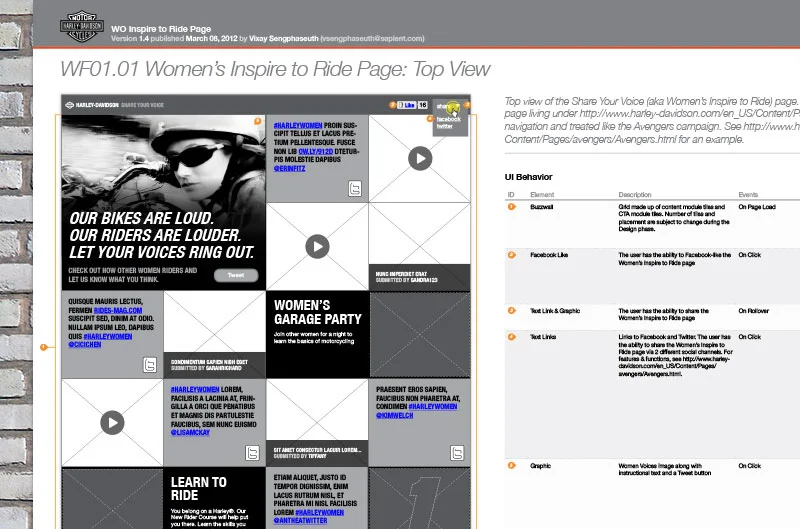
Task: Click the 'Element' column header
Action: click(542, 194)
